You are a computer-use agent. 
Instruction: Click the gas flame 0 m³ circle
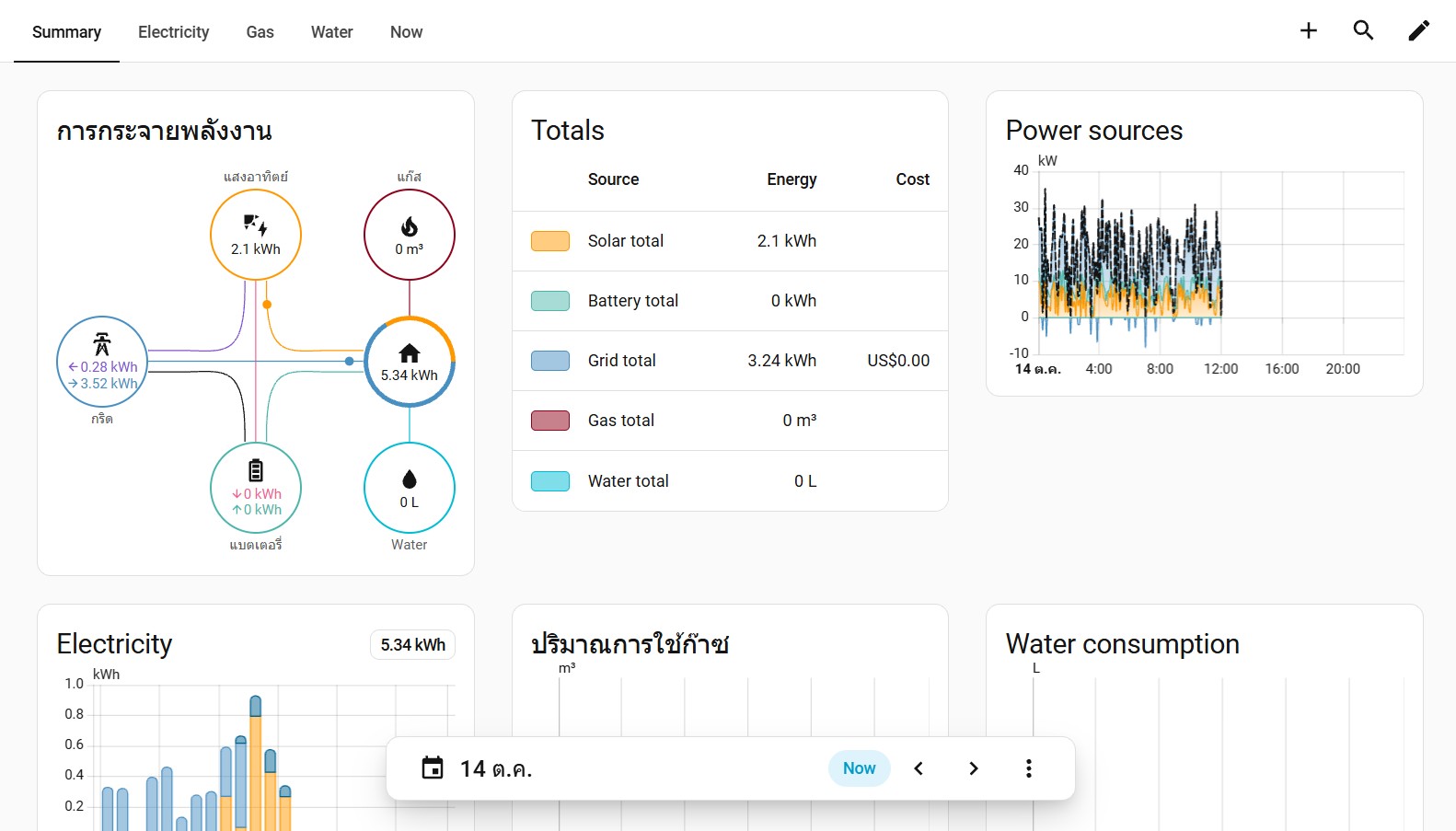pos(410,235)
